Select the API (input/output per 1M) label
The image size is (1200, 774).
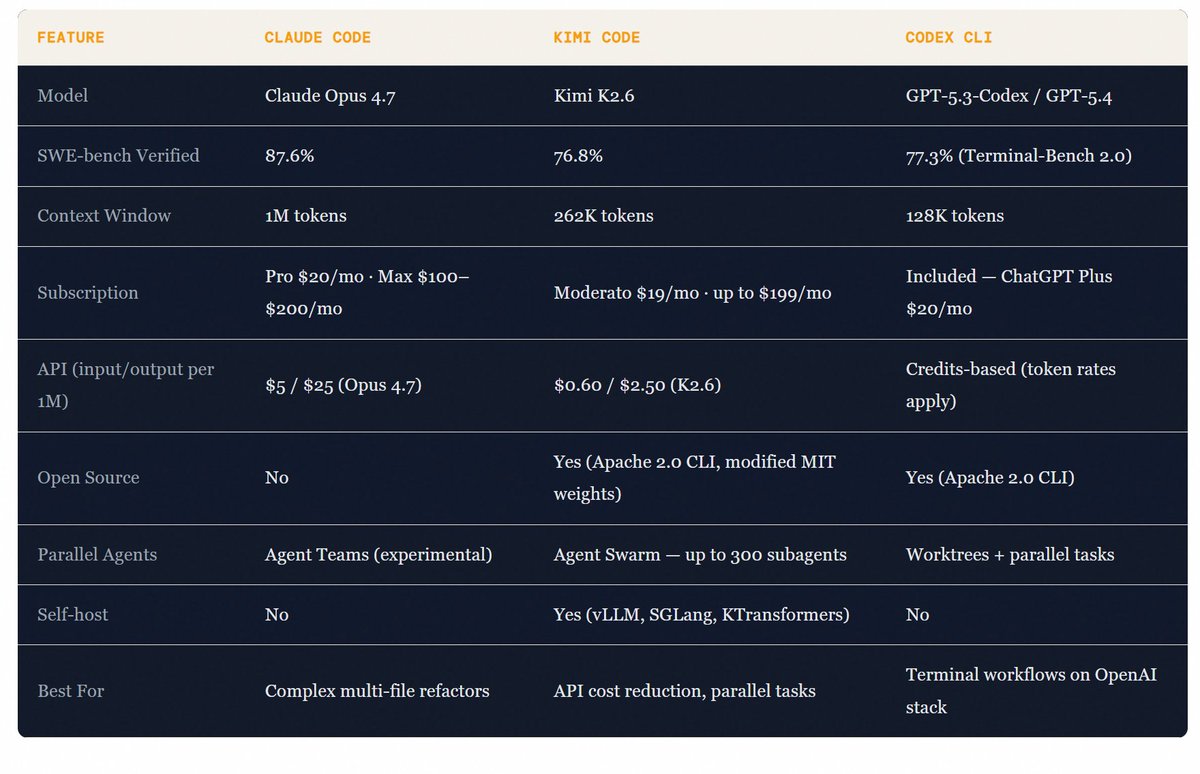pos(126,385)
